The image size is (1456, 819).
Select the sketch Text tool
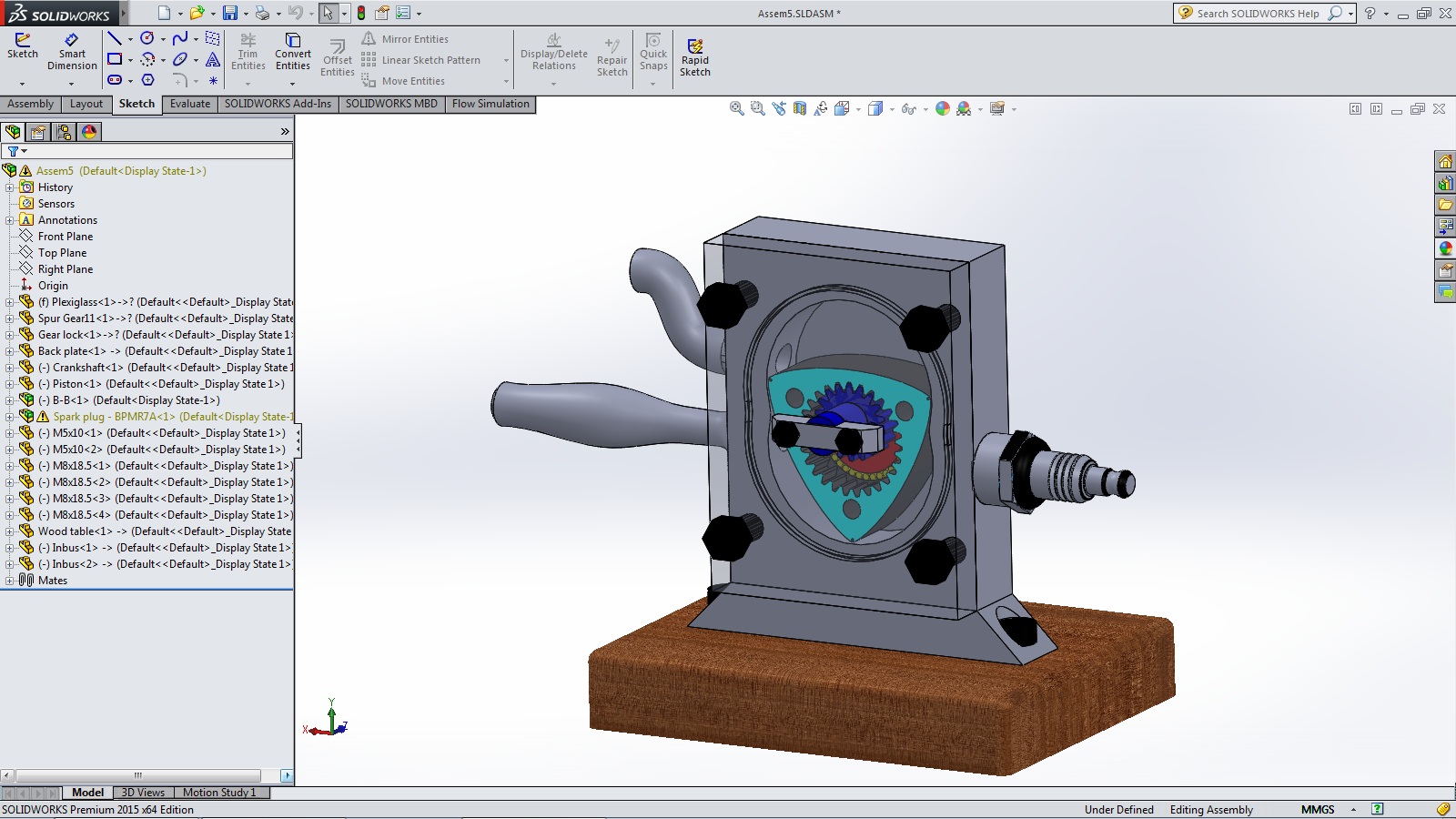[x=213, y=59]
